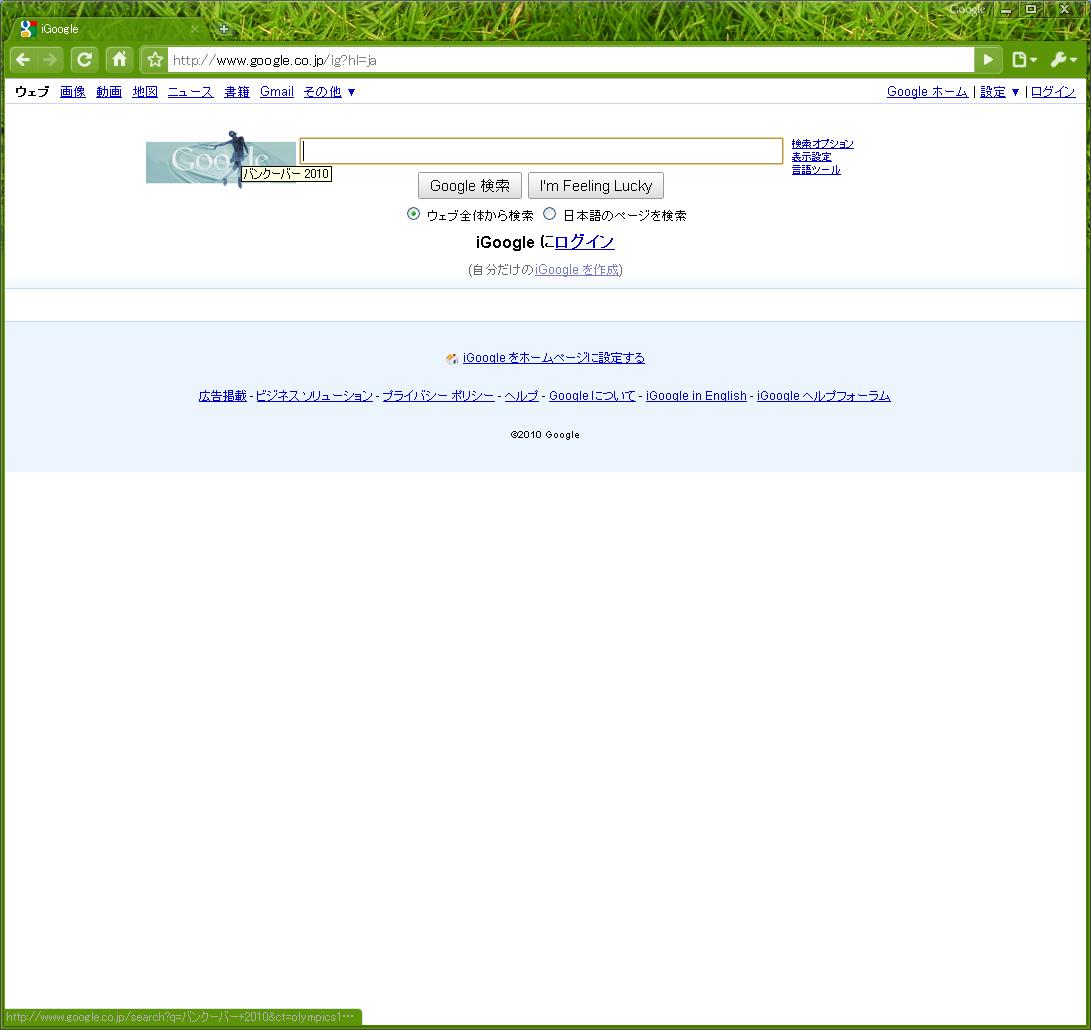Click the ©2010 Google copyright text

(545, 434)
